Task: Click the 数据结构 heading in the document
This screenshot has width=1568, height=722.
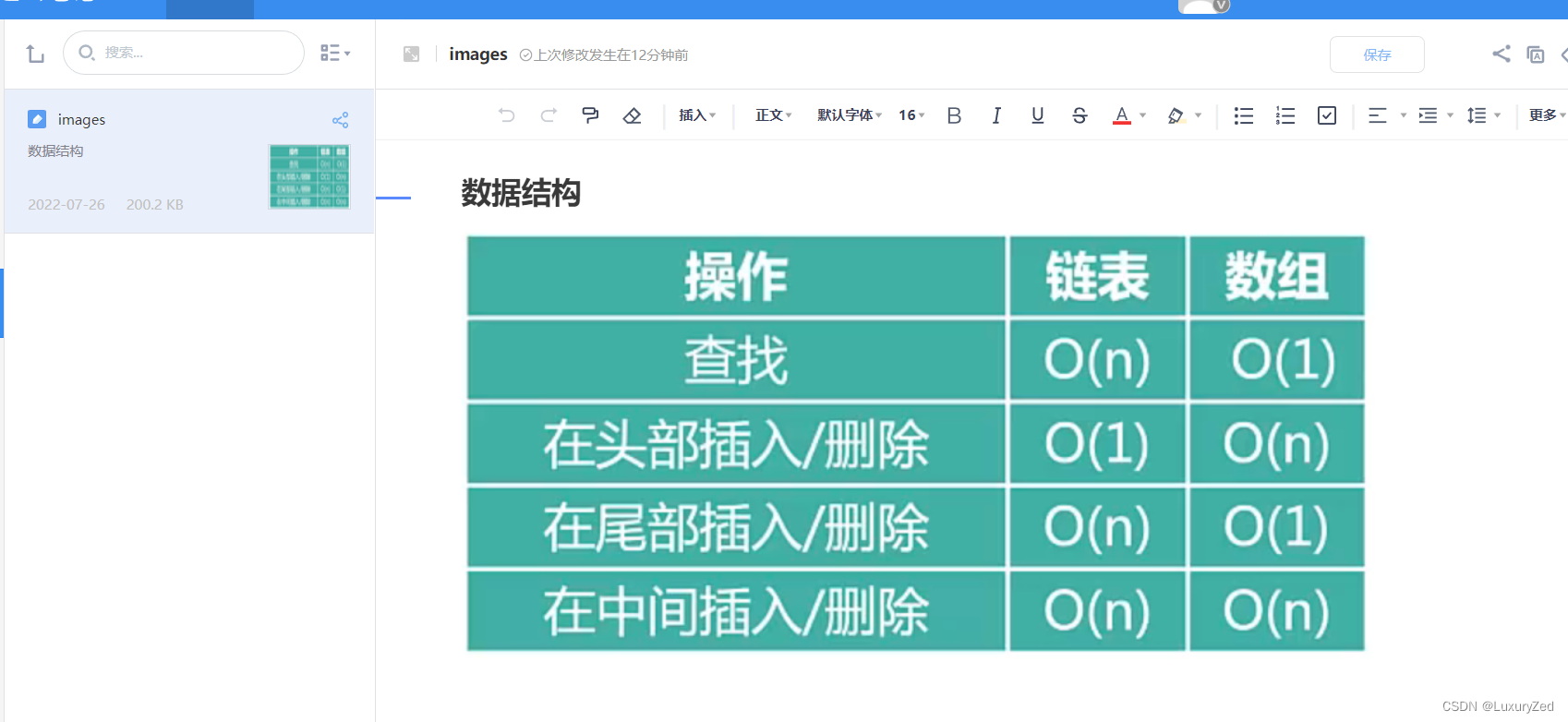Action: (521, 193)
